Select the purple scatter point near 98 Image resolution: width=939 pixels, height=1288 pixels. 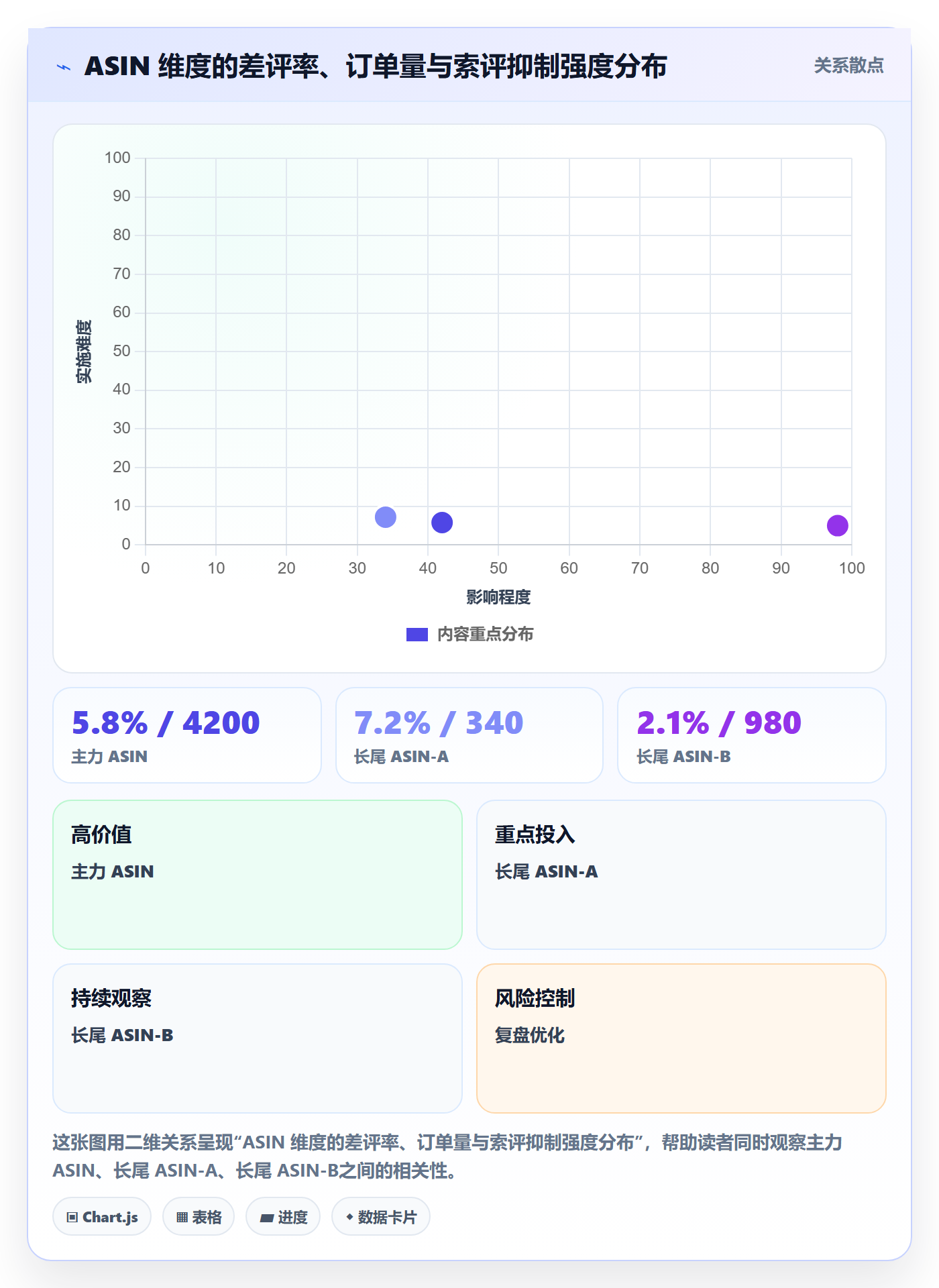point(838,526)
